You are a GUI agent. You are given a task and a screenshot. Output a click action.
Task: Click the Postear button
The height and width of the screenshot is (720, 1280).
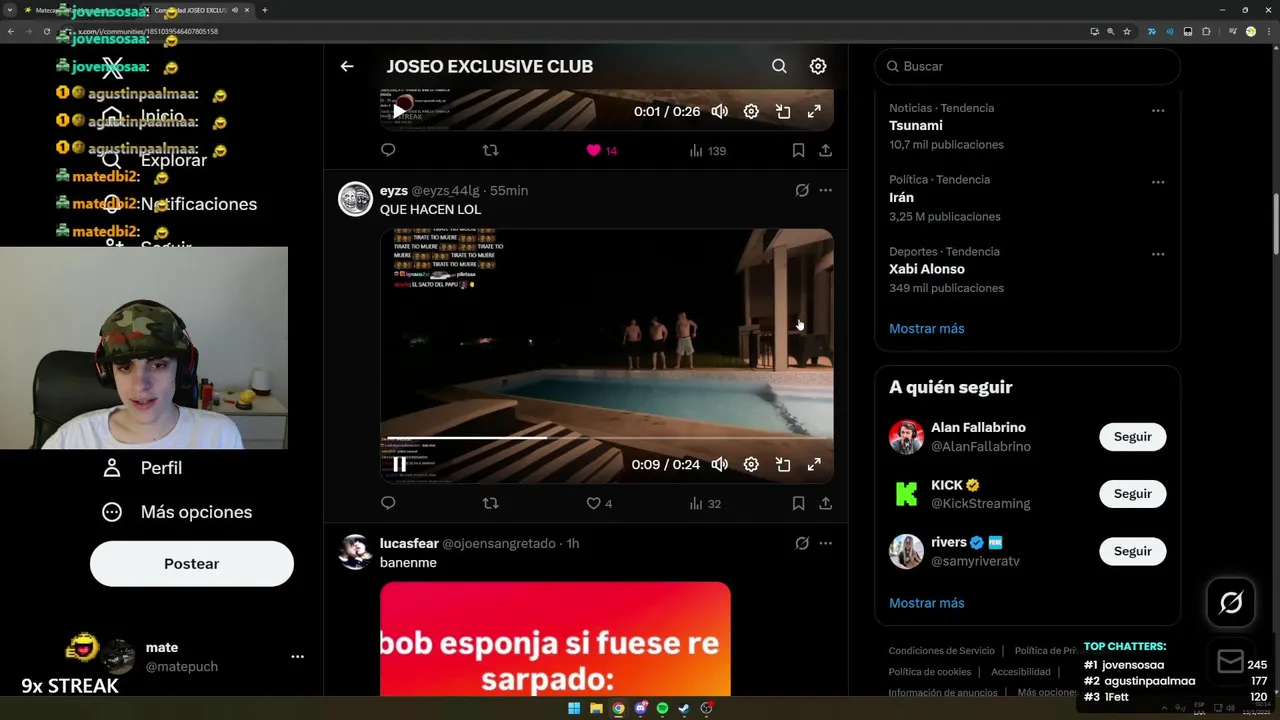(192, 564)
